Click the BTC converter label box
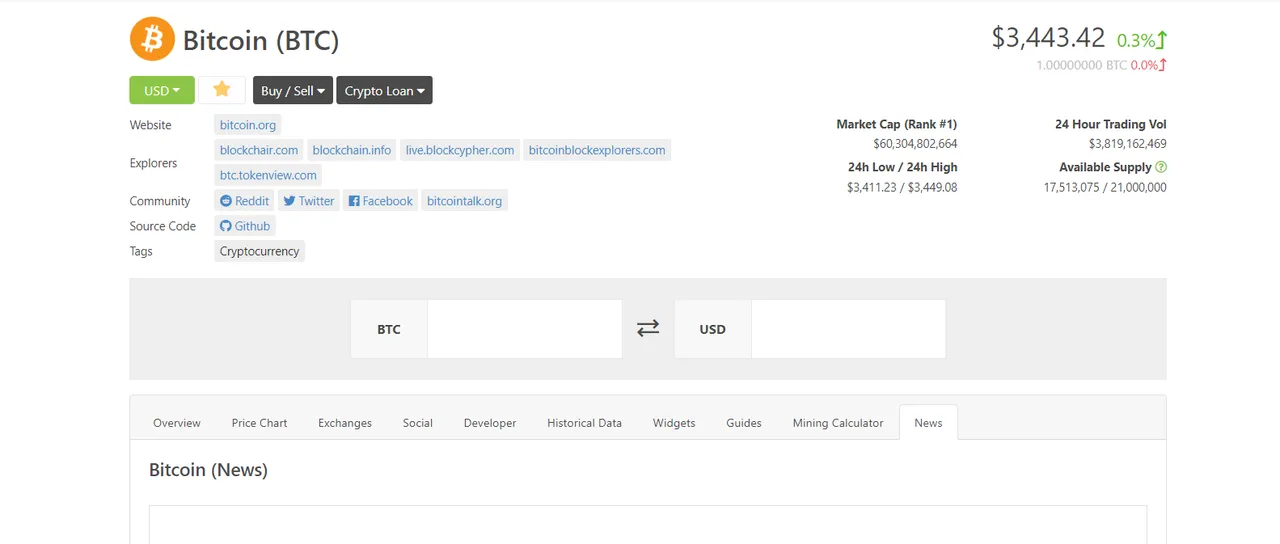Viewport: 1280px width, 544px height. [389, 329]
